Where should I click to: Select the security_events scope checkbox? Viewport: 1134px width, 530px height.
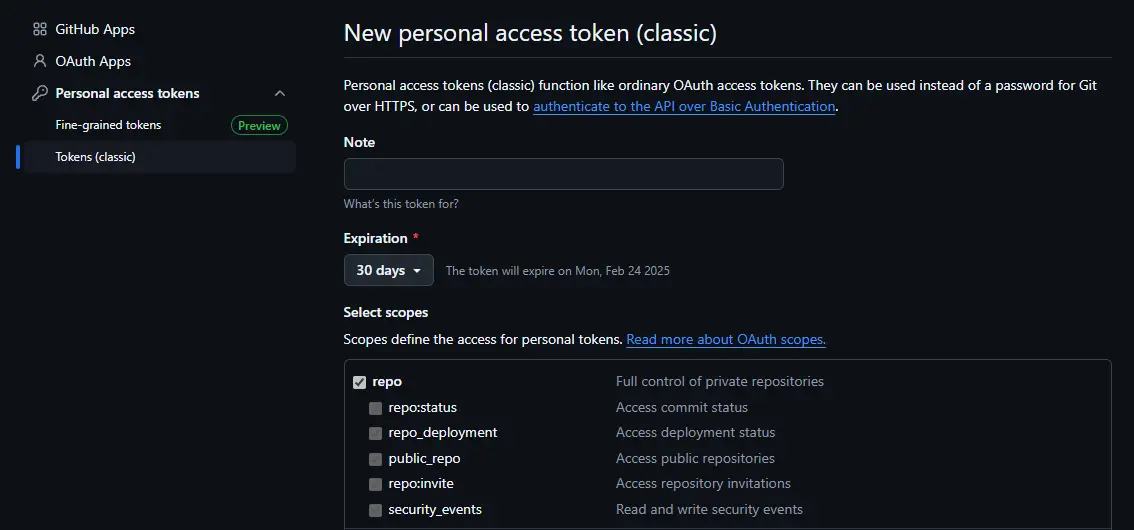[375, 510]
